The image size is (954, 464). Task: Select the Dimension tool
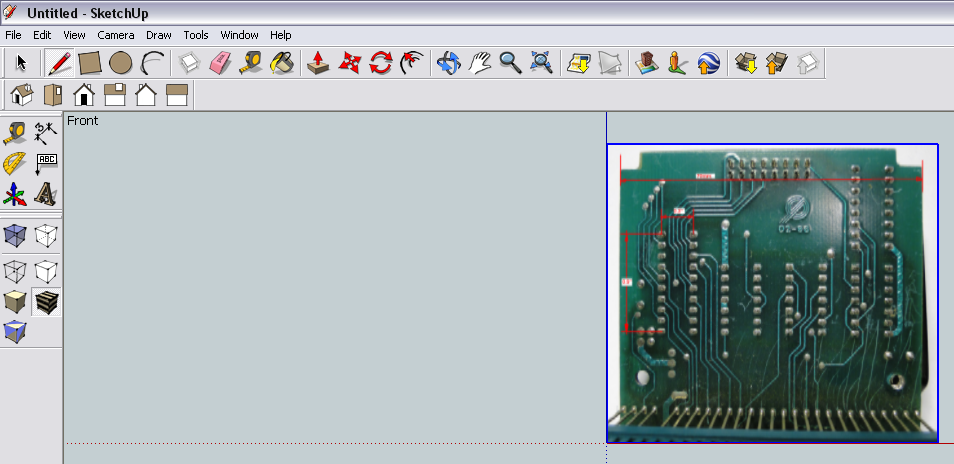tap(46, 133)
